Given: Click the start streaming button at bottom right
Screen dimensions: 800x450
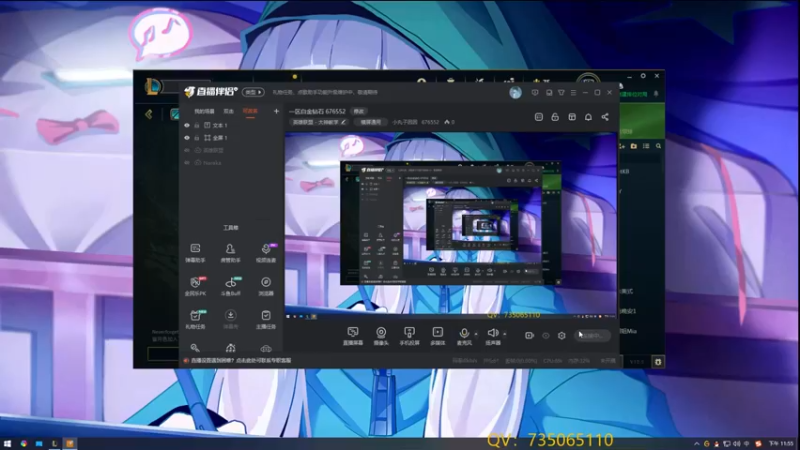Looking at the screenshot, I should coord(592,336).
